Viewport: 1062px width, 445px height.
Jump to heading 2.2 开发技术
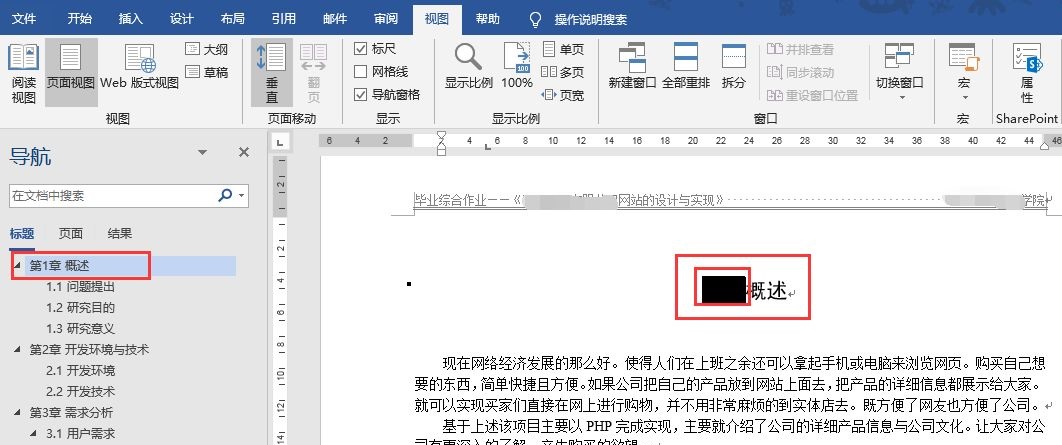click(x=80, y=391)
